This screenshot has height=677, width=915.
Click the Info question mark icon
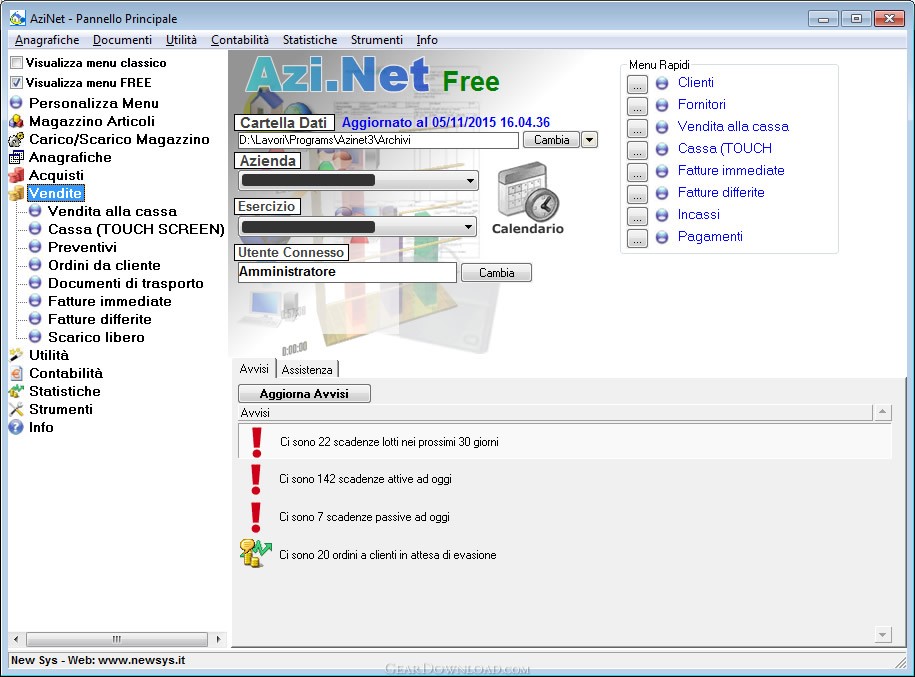[16, 428]
